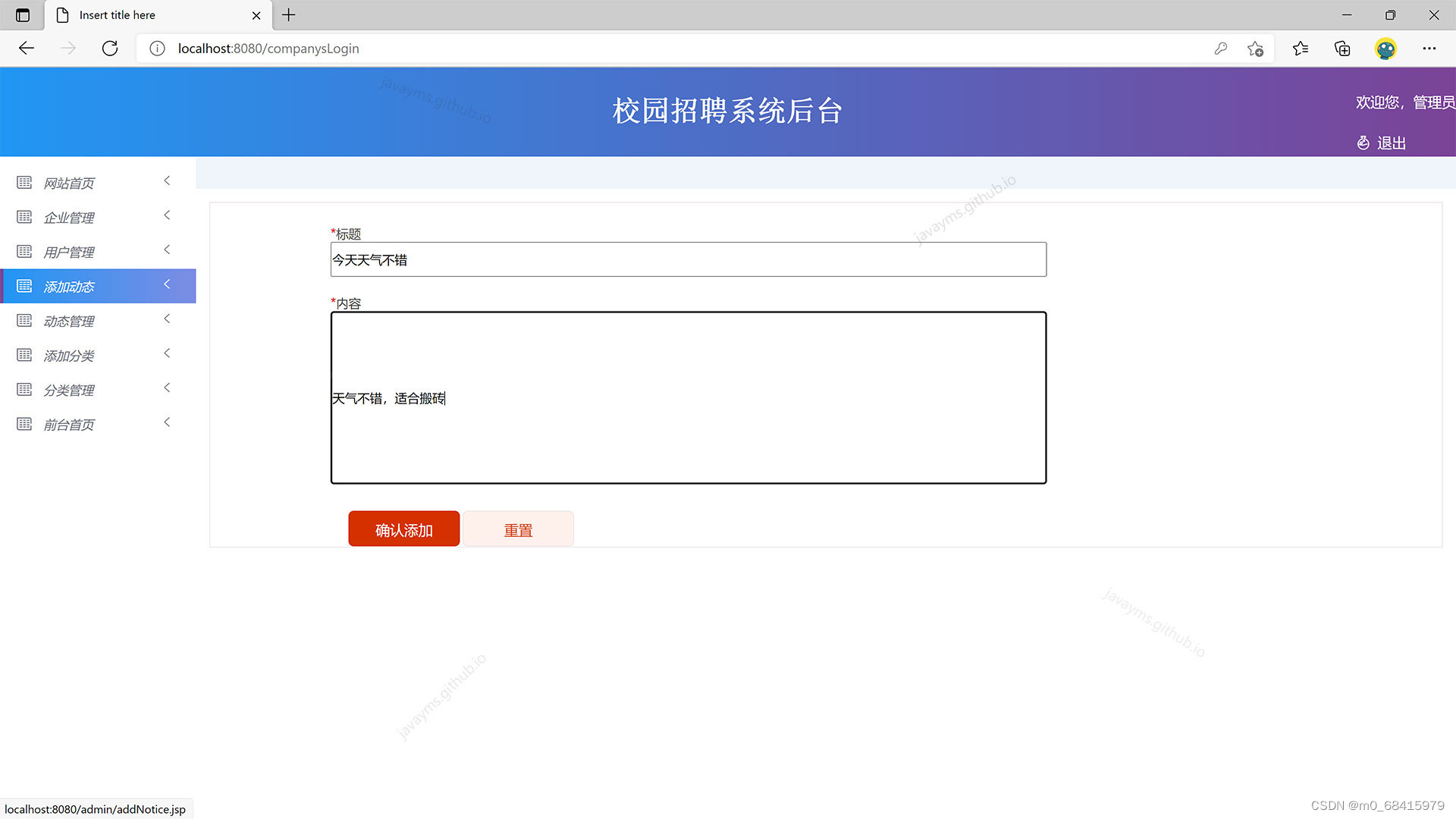Click the browser back arrow

[x=27, y=48]
